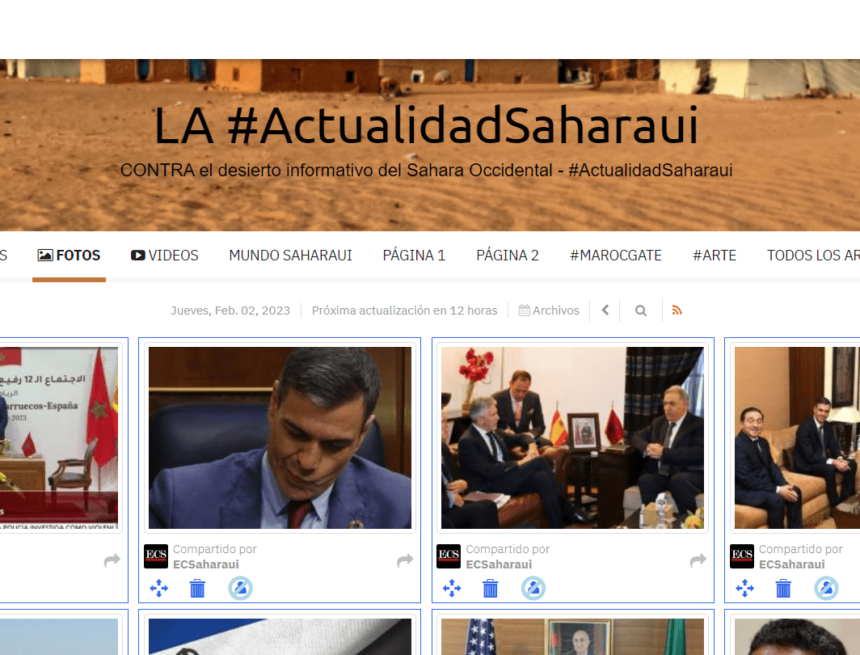Open the RSS feed icon
This screenshot has width=860, height=655.
pyautogui.click(x=677, y=310)
